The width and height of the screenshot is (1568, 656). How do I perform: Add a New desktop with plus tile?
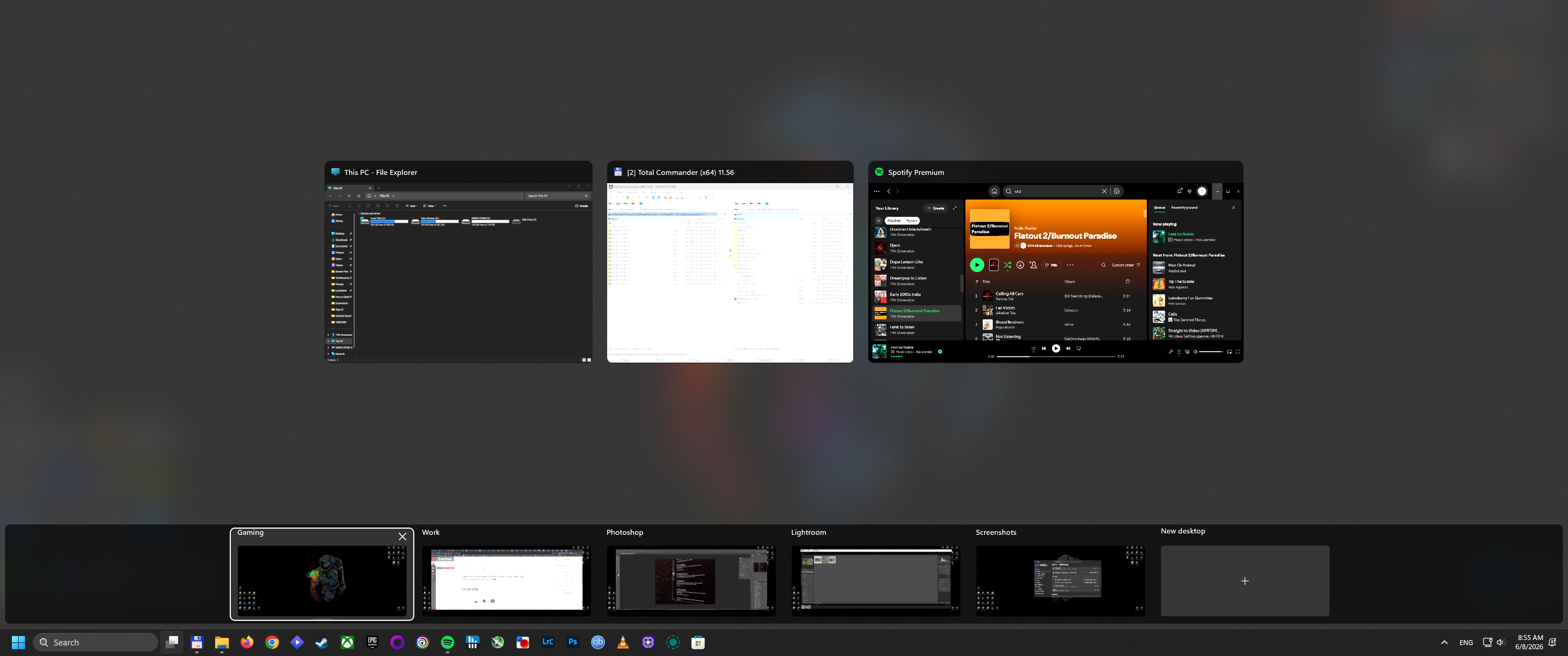coord(1245,580)
